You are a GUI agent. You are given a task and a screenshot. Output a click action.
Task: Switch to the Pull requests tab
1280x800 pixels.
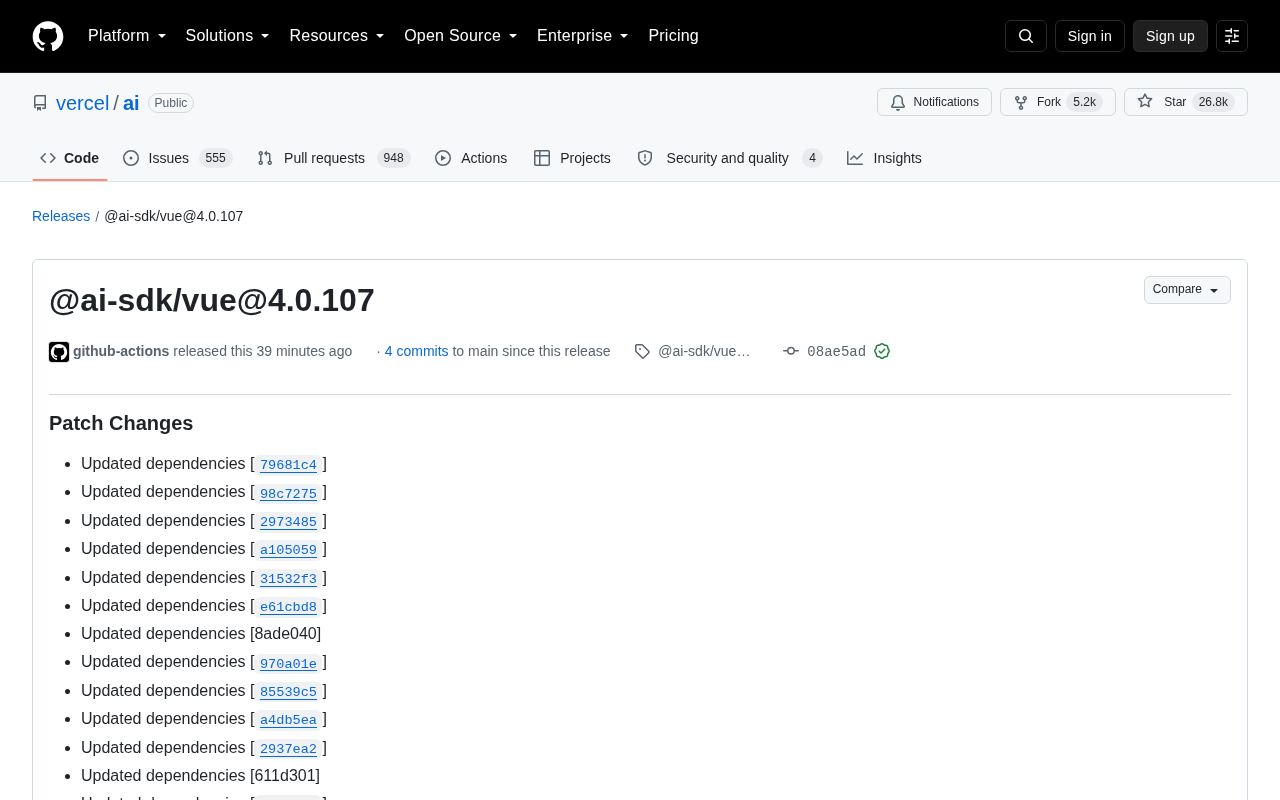pos(334,158)
